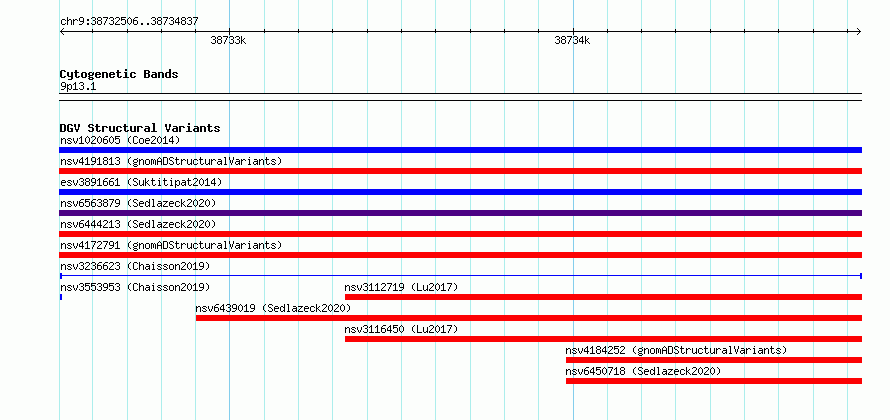890x420 pixels.
Task: Click the purple bar under nsv6563879
Action: coord(460,213)
